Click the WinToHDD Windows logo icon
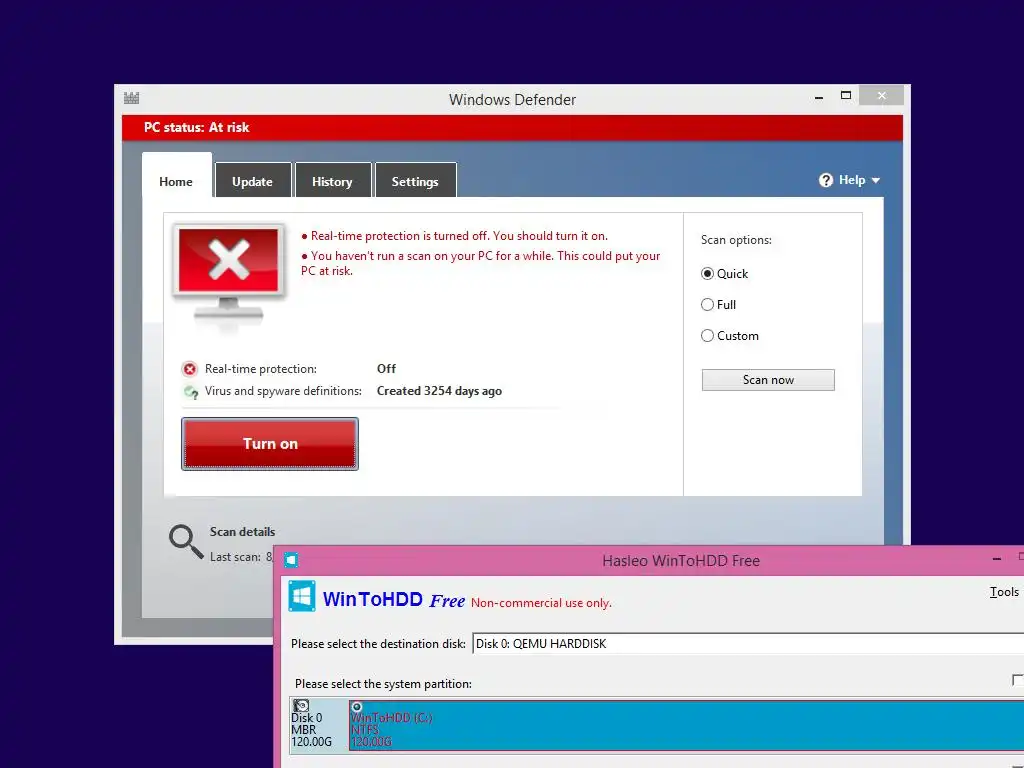 pyautogui.click(x=302, y=596)
